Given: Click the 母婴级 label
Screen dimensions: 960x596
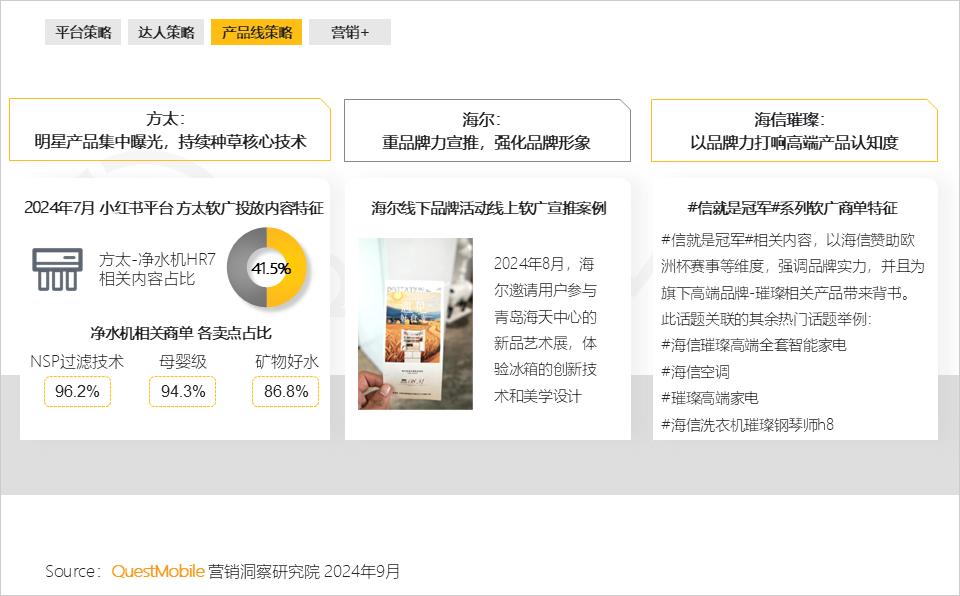Looking at the screenshot, I should (x=182, y=361).
